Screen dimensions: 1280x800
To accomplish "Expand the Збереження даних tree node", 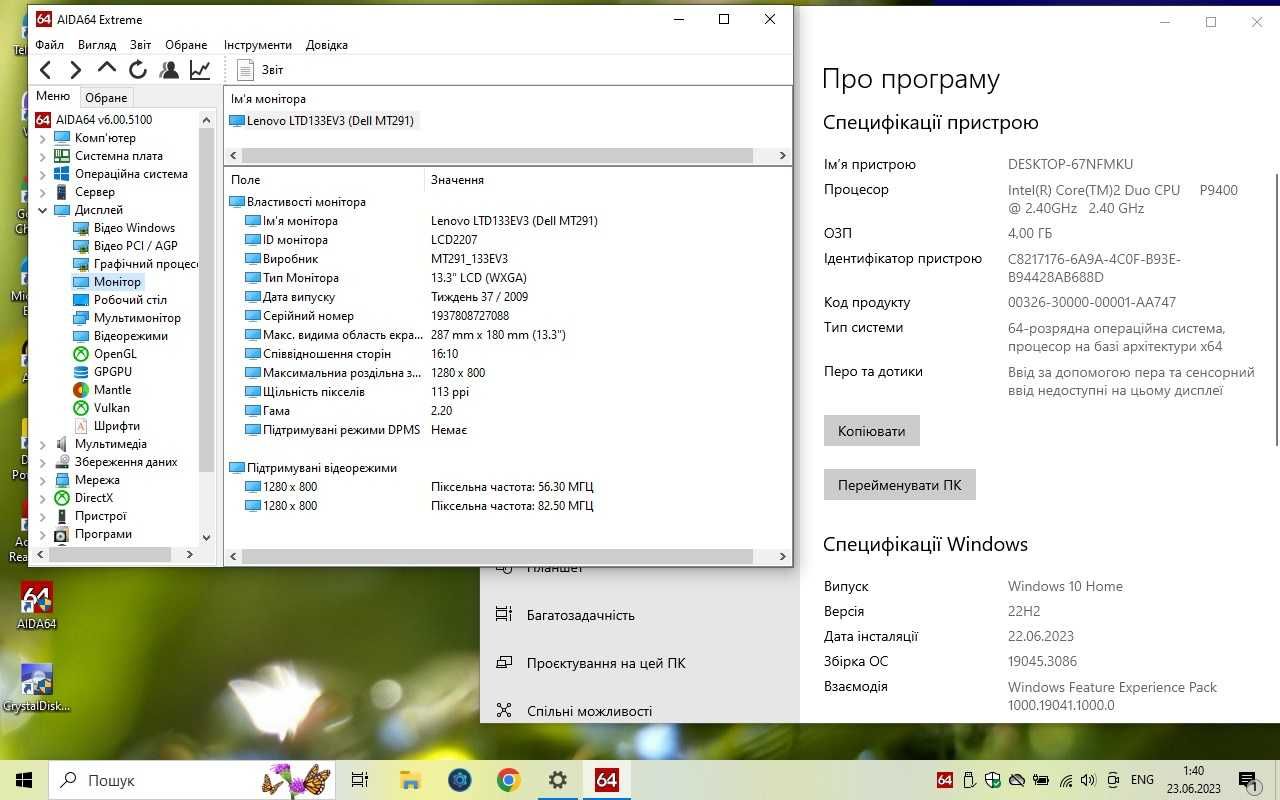I will 43,462.
